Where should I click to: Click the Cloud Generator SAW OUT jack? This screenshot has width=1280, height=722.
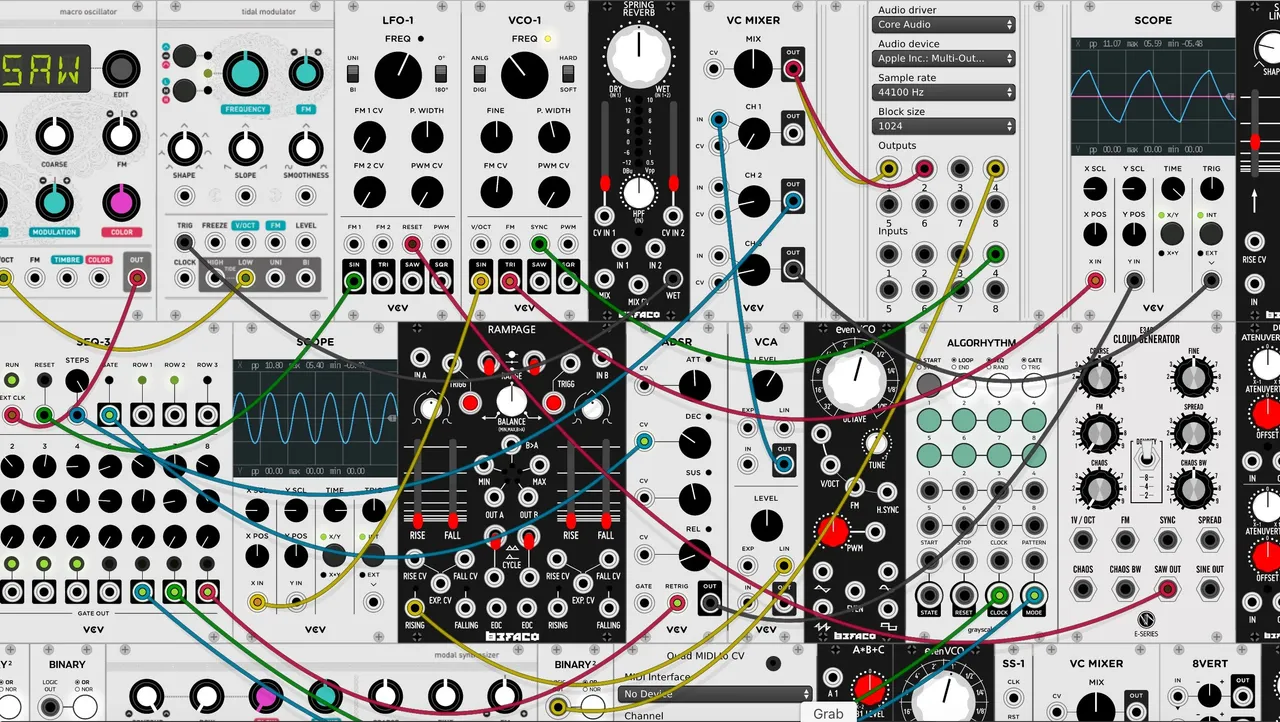click(x=1167, y=590)
